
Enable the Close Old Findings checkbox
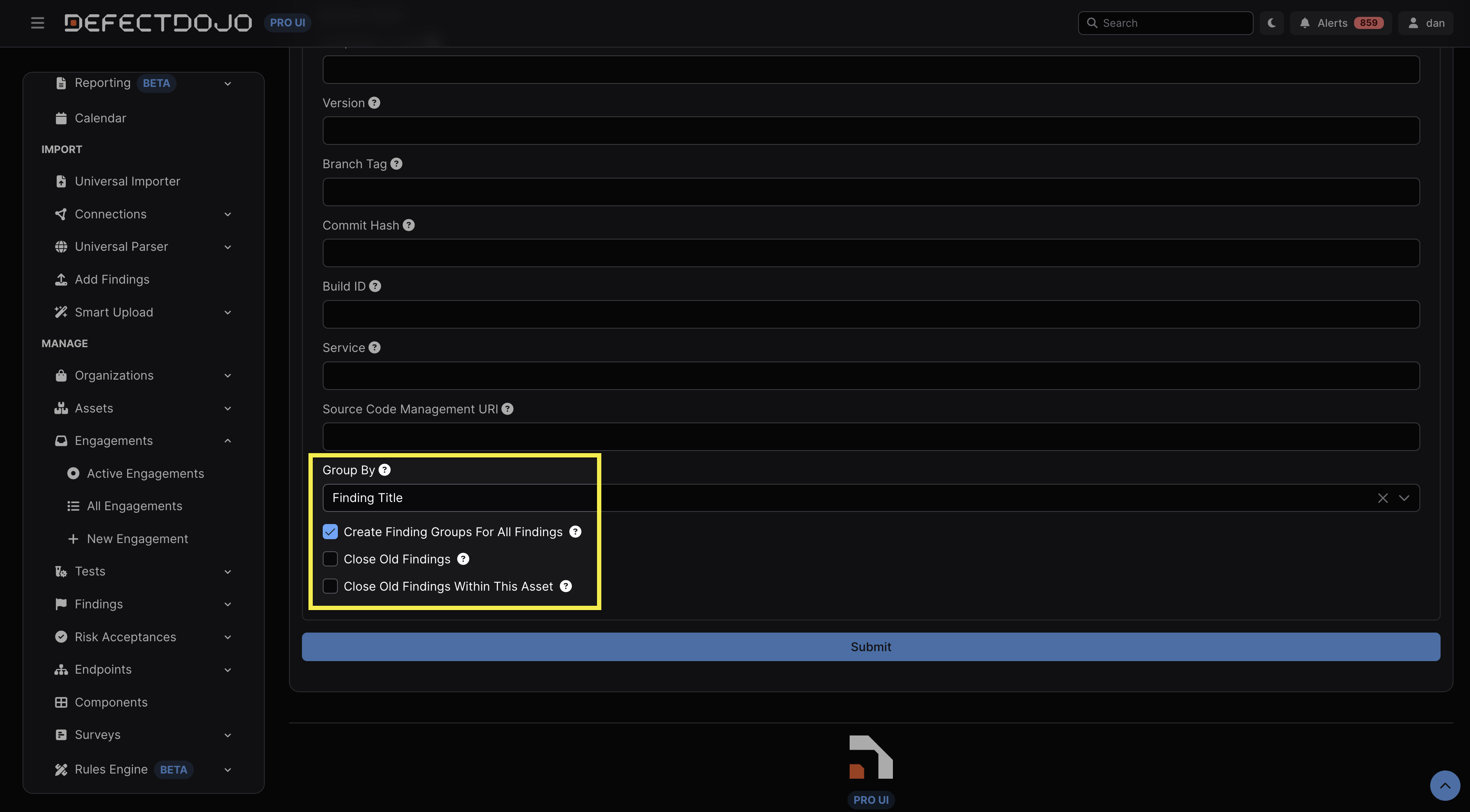click(330, 559)
